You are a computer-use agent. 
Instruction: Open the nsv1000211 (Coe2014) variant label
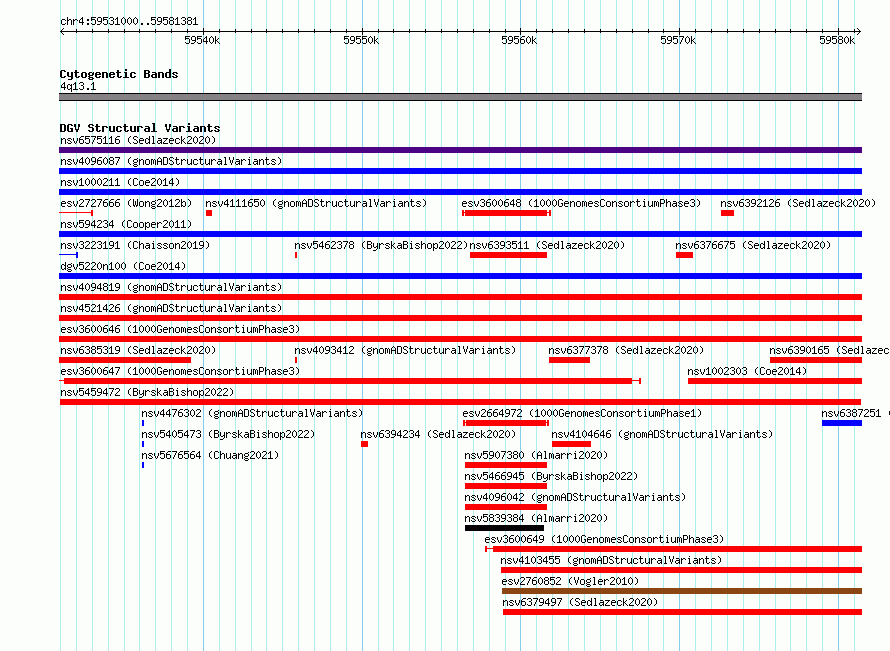click(x=120, y=182)
